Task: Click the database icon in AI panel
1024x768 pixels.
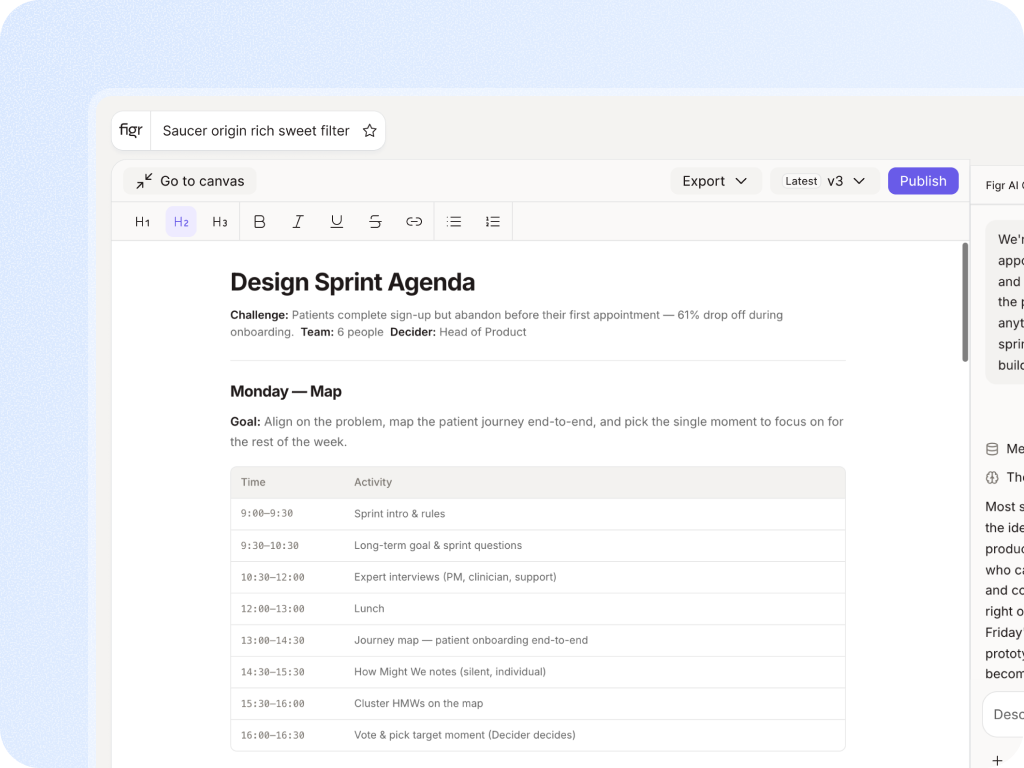Action: (x=992, y=449)
